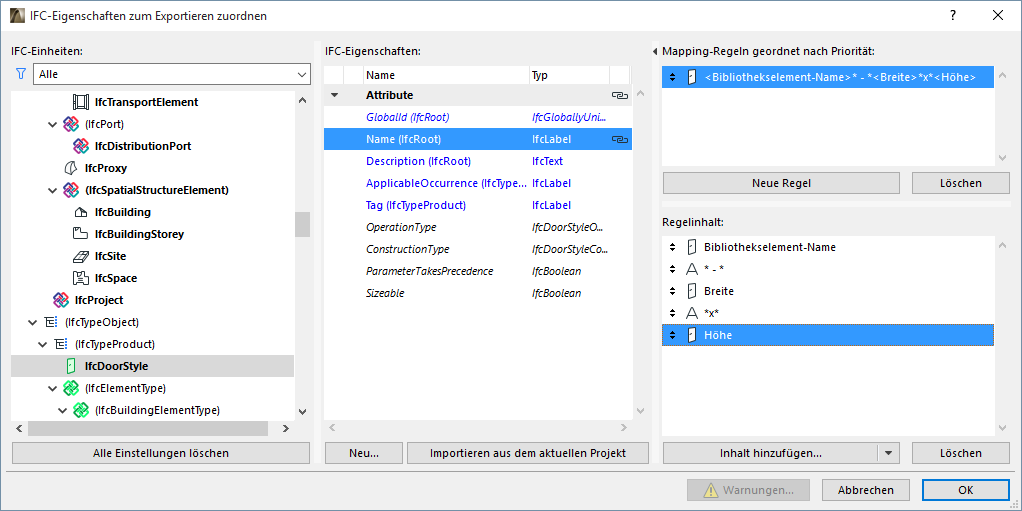Collapse the (IfcSpatialStructureElement) node
Screen dimensions: 1022x511
tap(53, 190)
